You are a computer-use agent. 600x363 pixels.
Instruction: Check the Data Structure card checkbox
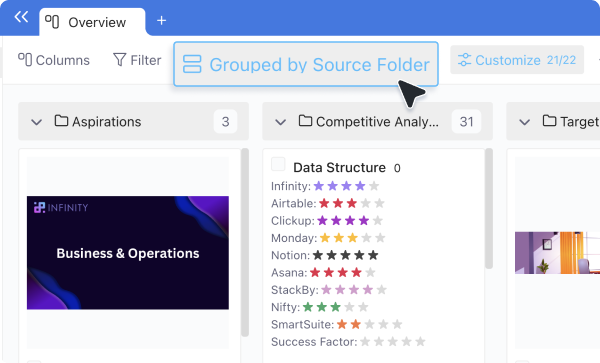tap(278, 164)
